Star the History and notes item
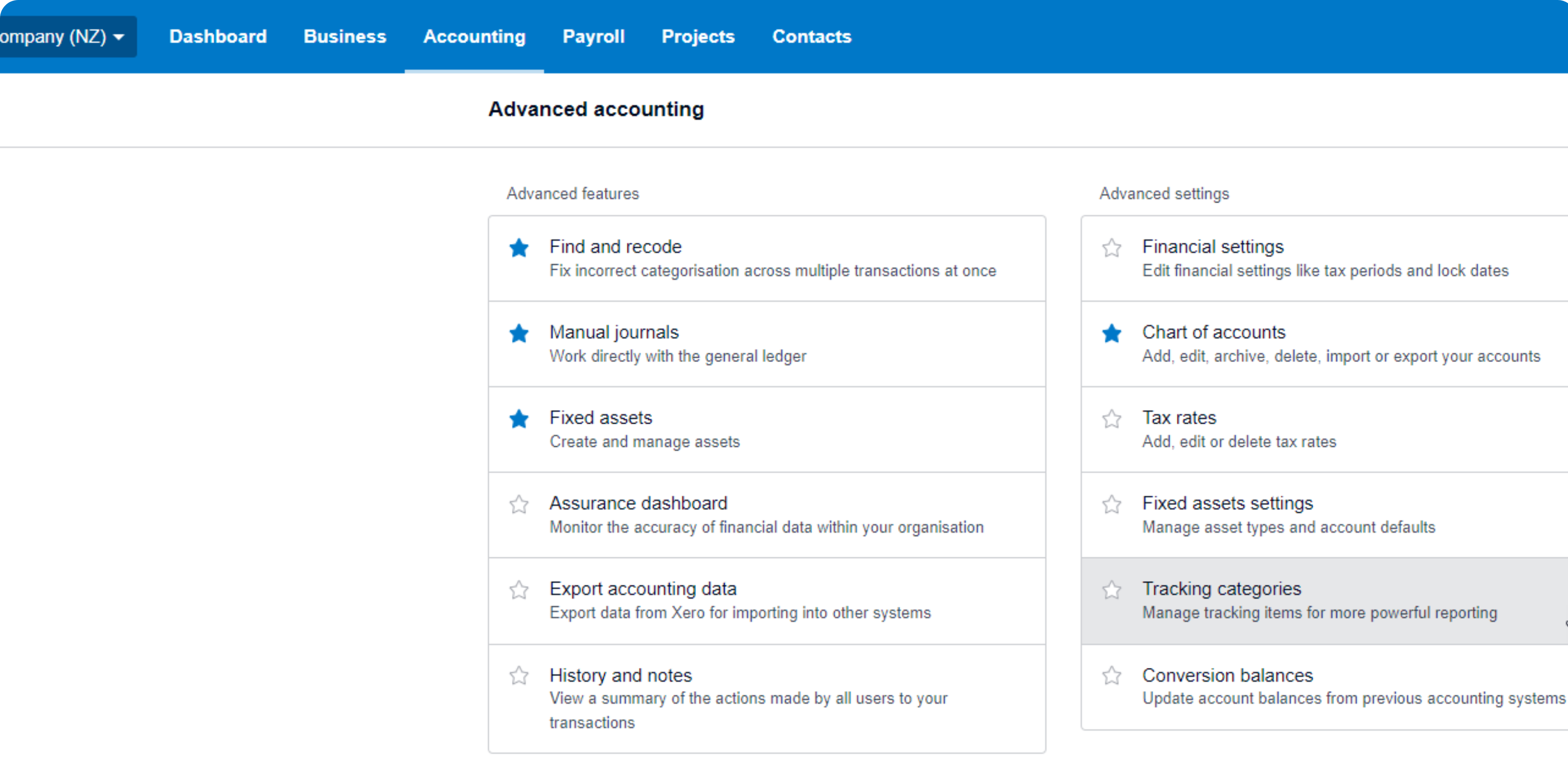The height and width of the screenshot is (784, 1568). point(519,675)
